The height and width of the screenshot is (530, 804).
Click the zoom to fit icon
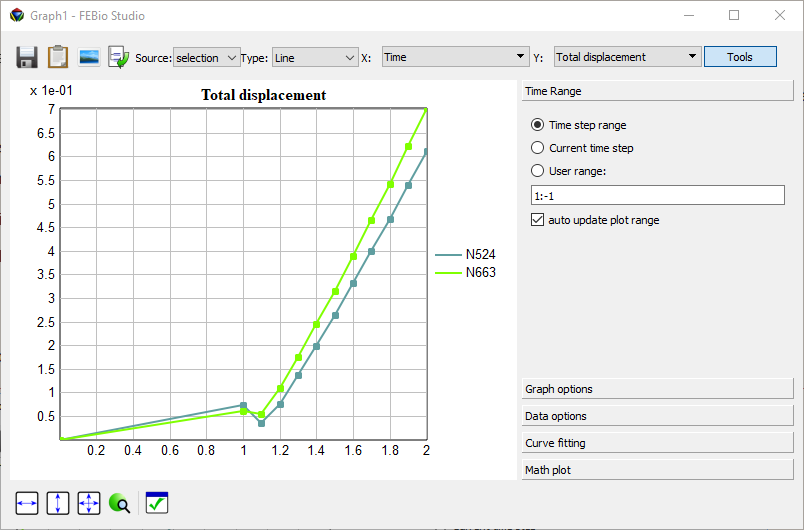click(89, 503)
